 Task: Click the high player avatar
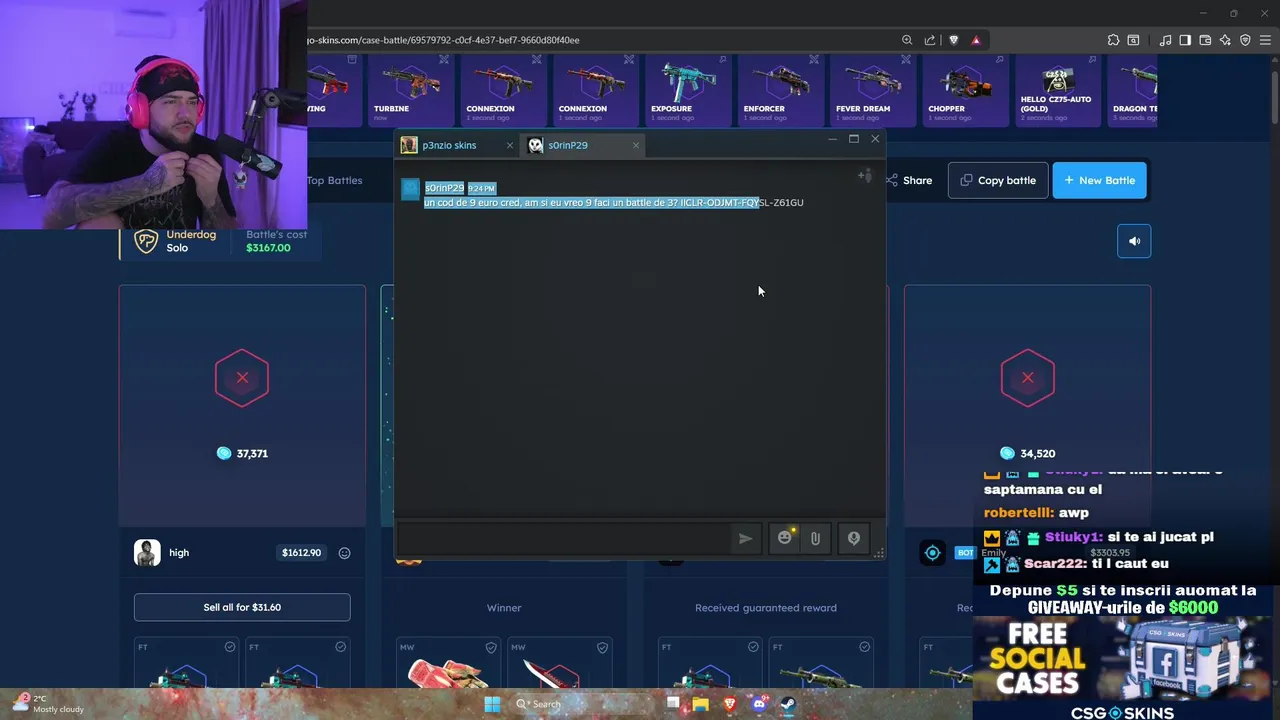point(147,553)
